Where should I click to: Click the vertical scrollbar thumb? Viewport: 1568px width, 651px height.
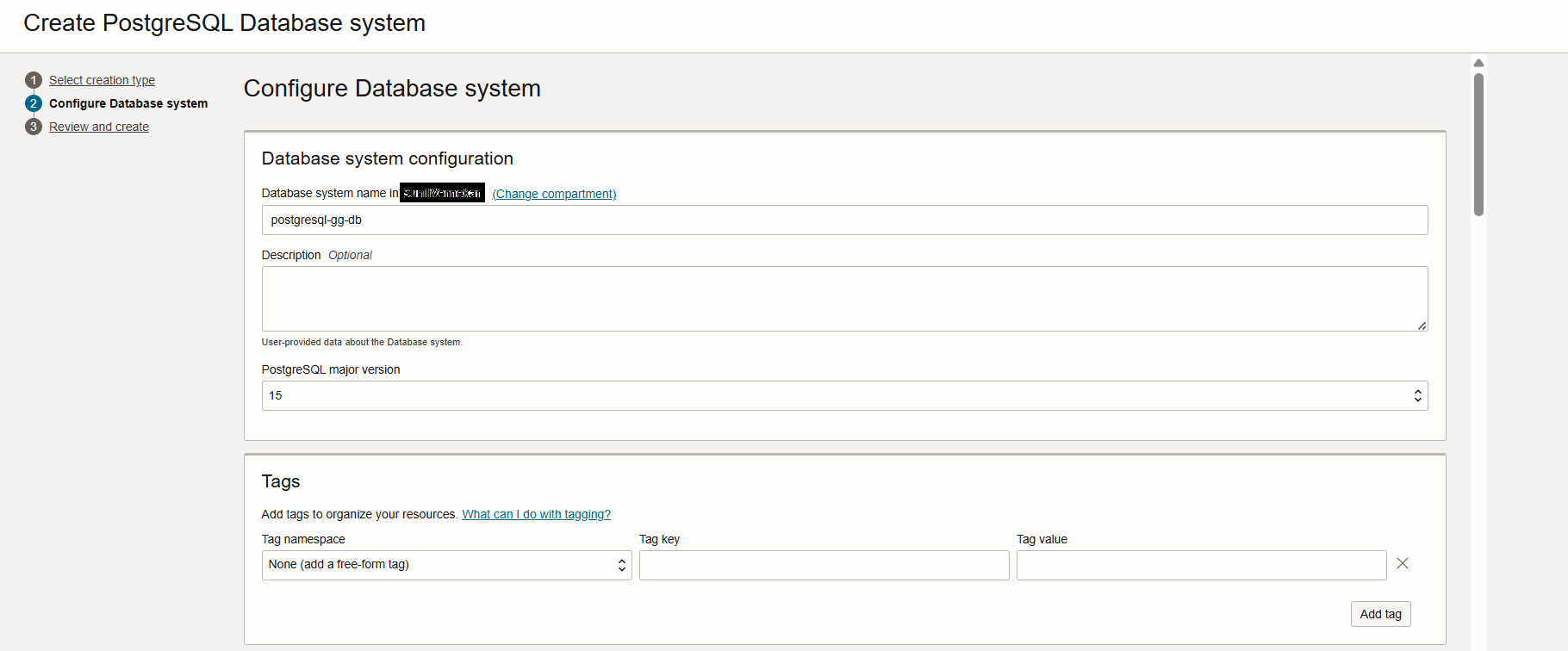coord(1478,144)
